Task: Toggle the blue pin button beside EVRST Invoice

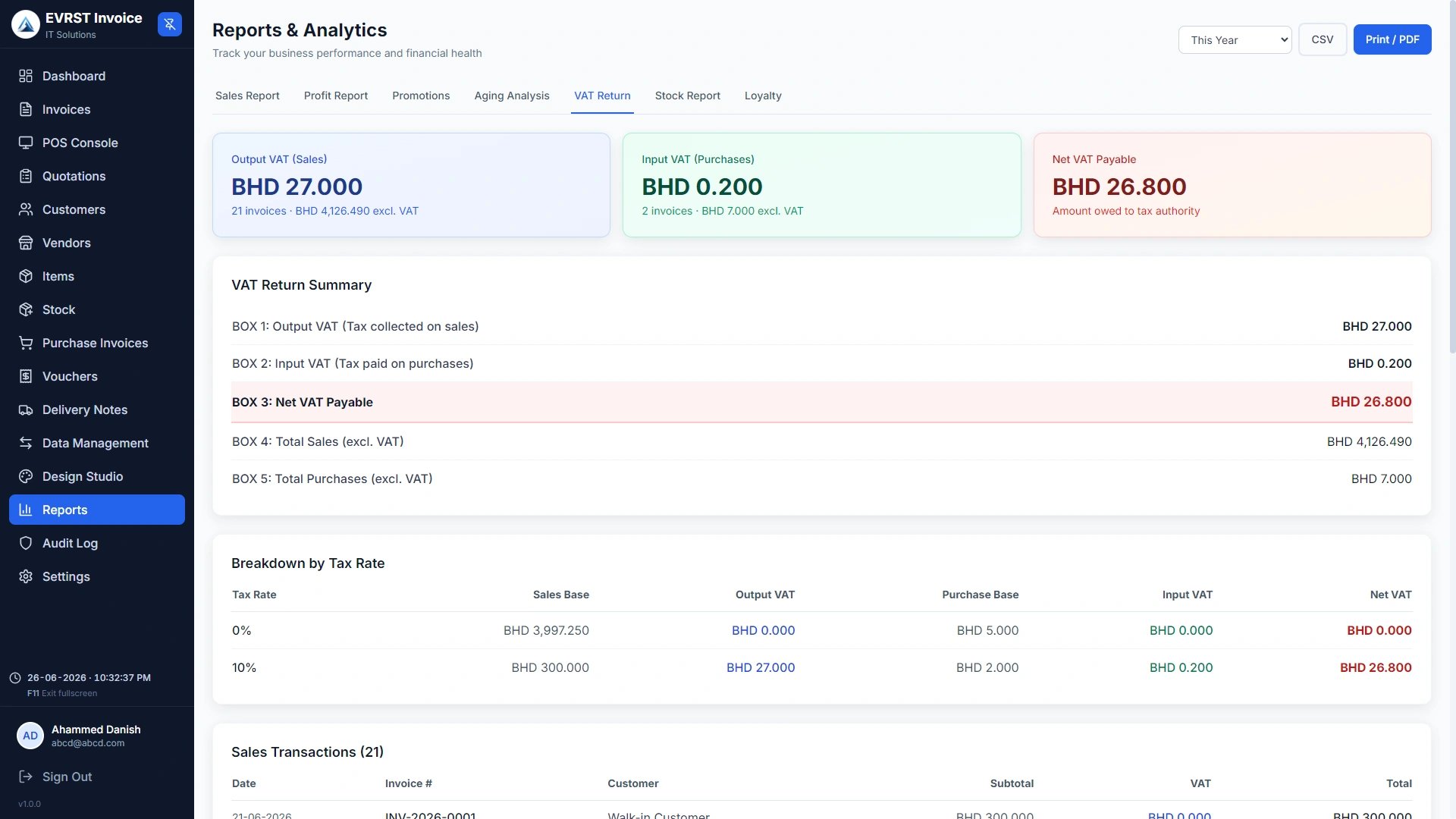Action: 170,24
